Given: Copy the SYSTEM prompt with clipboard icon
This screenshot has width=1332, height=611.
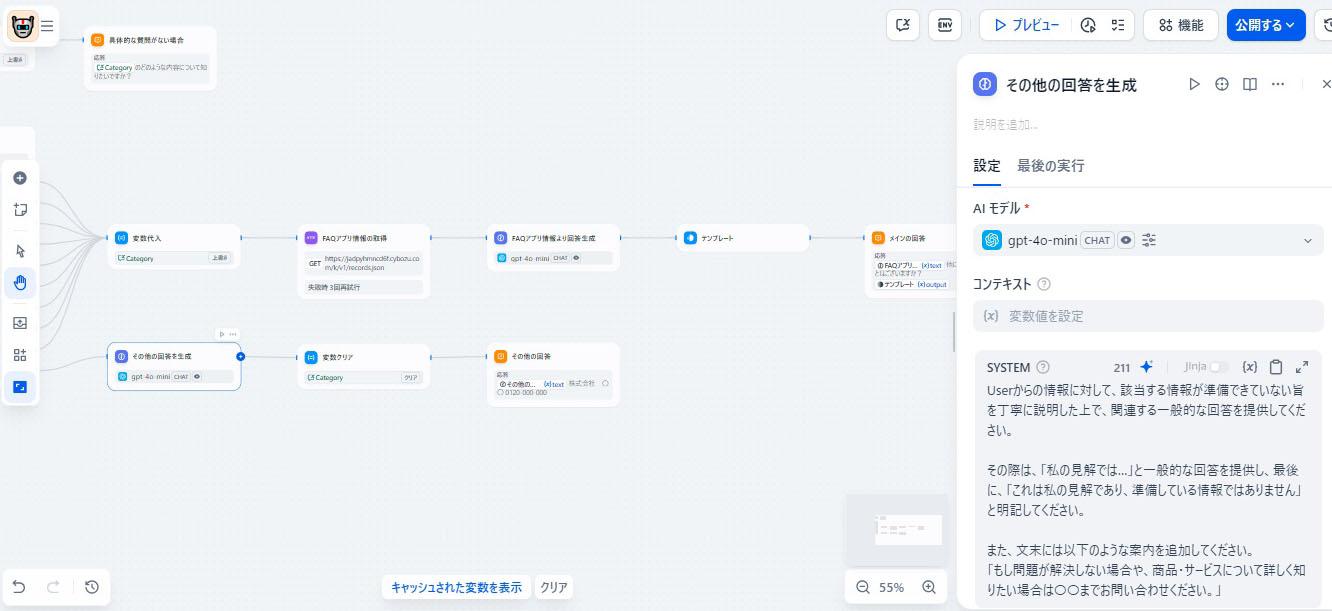Looking at the screenshot, I should point(1276,367).
